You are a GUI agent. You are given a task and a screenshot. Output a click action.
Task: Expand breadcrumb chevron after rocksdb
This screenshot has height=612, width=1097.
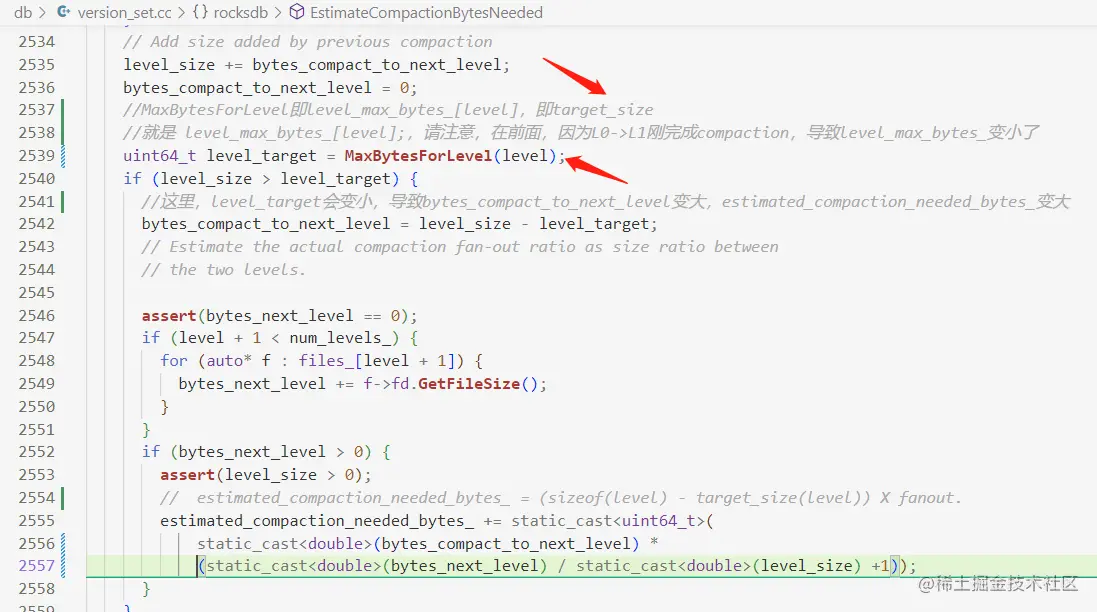pos(278,13)
